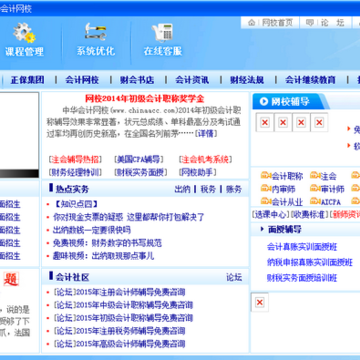Click the 网校辅导 panel header
This screenshot has height=360, width=360.
[x=290, y=101]
